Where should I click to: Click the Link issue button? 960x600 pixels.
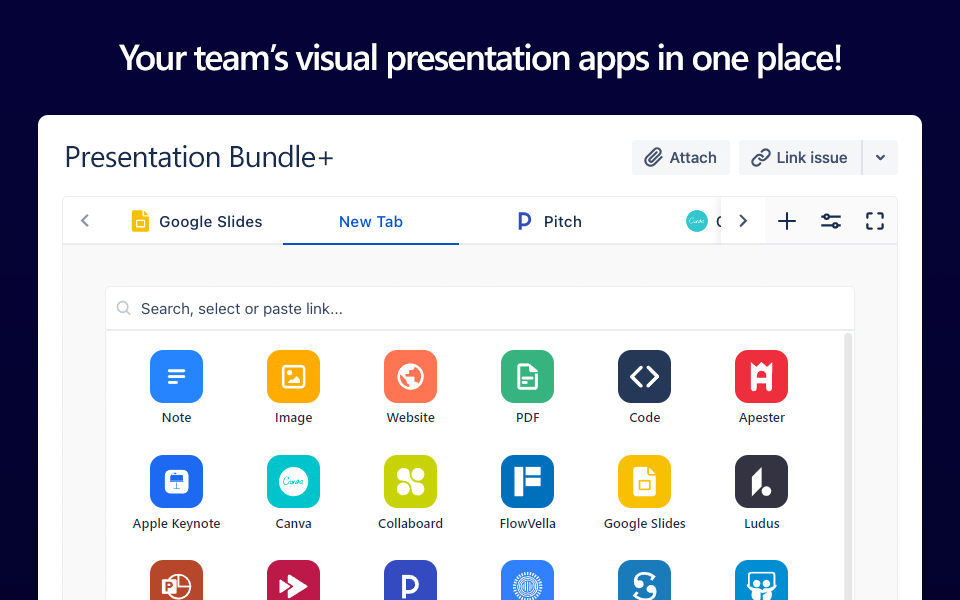pos(800,157)
